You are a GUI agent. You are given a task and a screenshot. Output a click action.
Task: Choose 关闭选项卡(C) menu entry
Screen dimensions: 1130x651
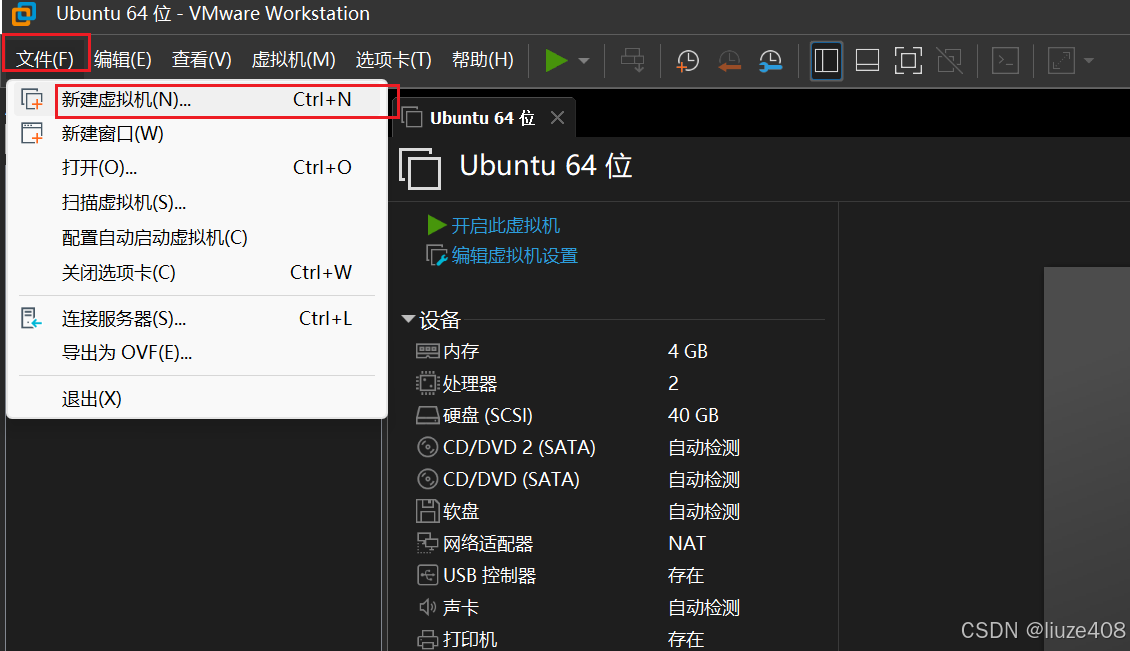[x=197, y=273]
